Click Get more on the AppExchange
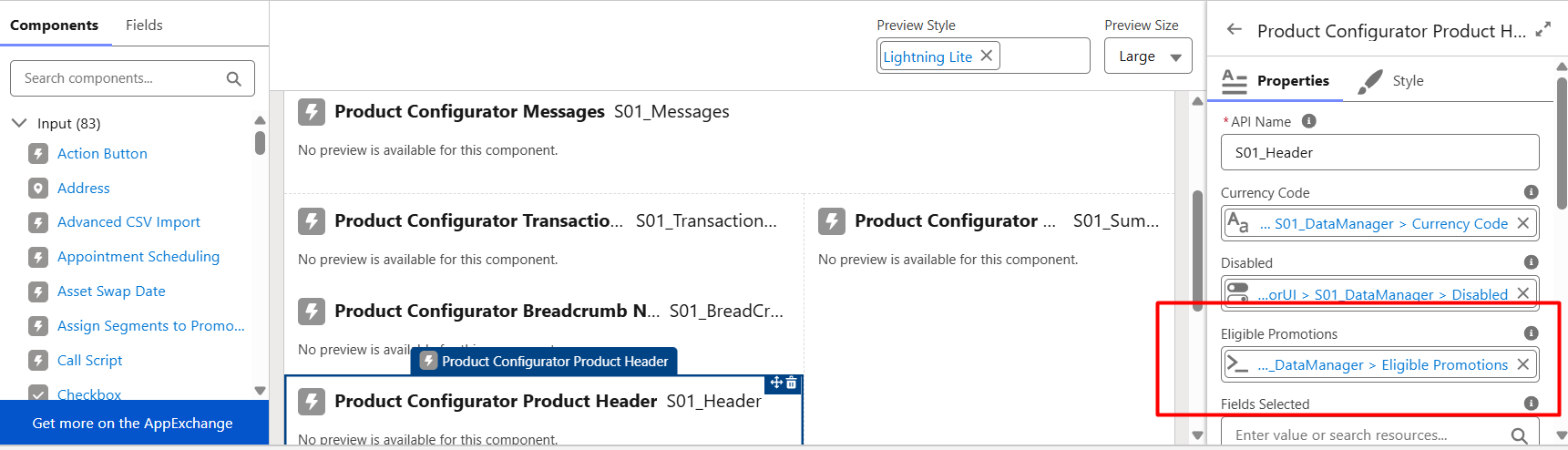Screen dimensions: 1568x450 click(x=133, y=423)
